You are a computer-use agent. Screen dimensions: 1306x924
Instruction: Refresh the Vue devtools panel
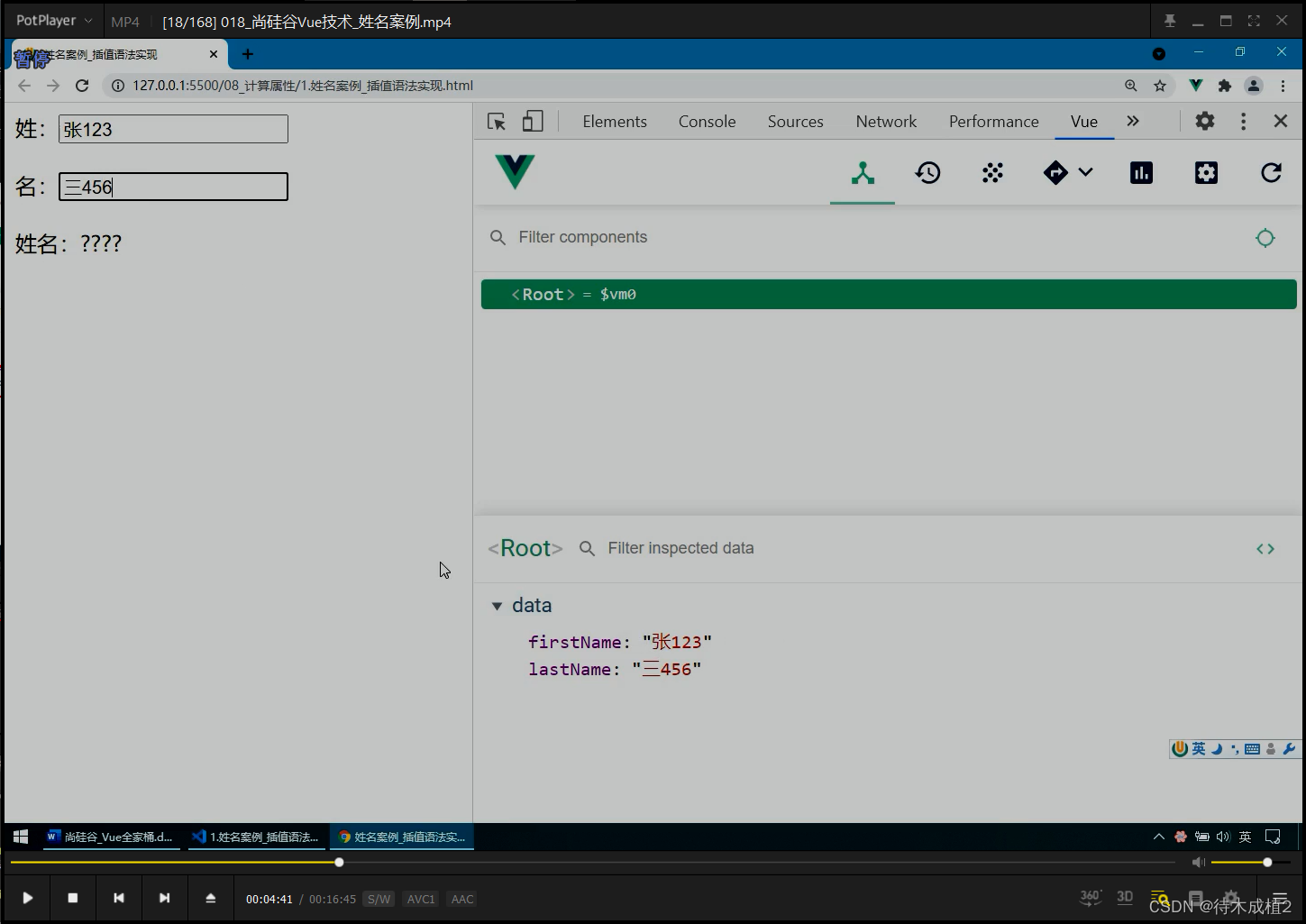point(1271,173)
